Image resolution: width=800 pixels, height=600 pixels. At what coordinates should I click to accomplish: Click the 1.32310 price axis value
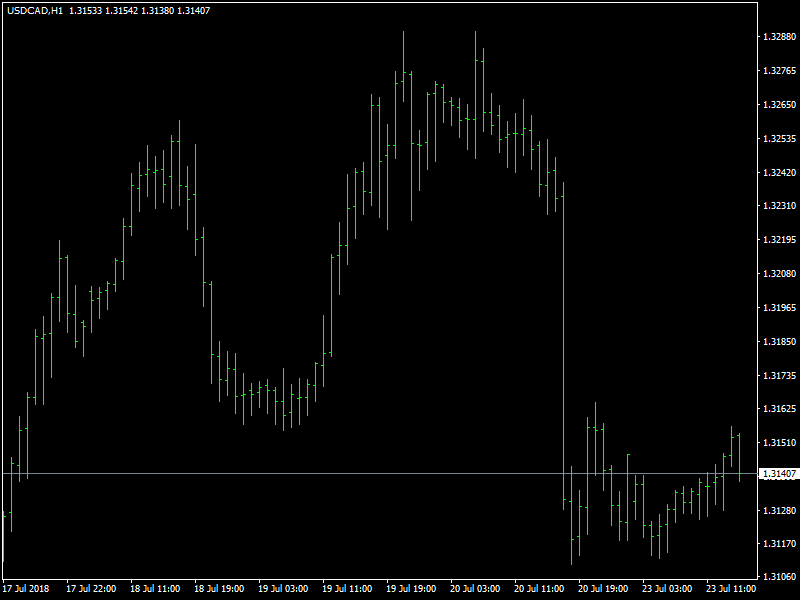(x=779, y=206)
